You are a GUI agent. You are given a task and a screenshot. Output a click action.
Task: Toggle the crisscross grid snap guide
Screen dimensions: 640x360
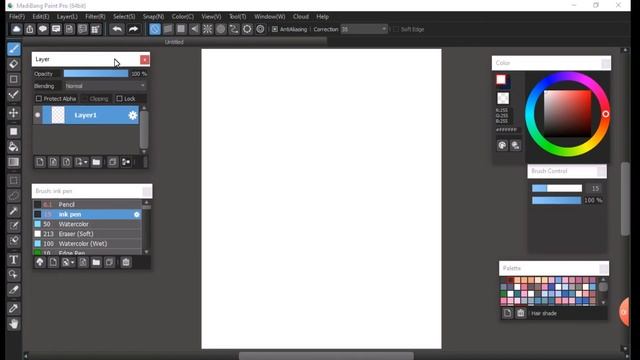point(181,29)
